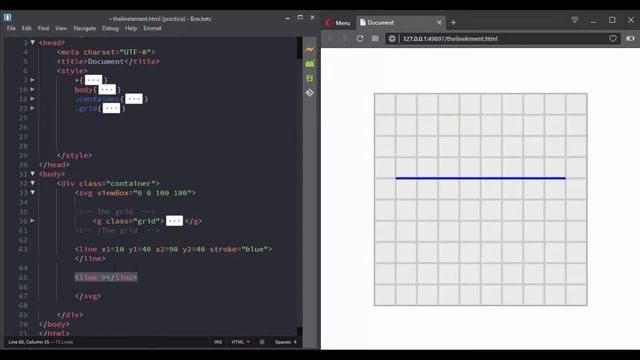Click the meta charset="UTF-8" line

tap(106, 52)
